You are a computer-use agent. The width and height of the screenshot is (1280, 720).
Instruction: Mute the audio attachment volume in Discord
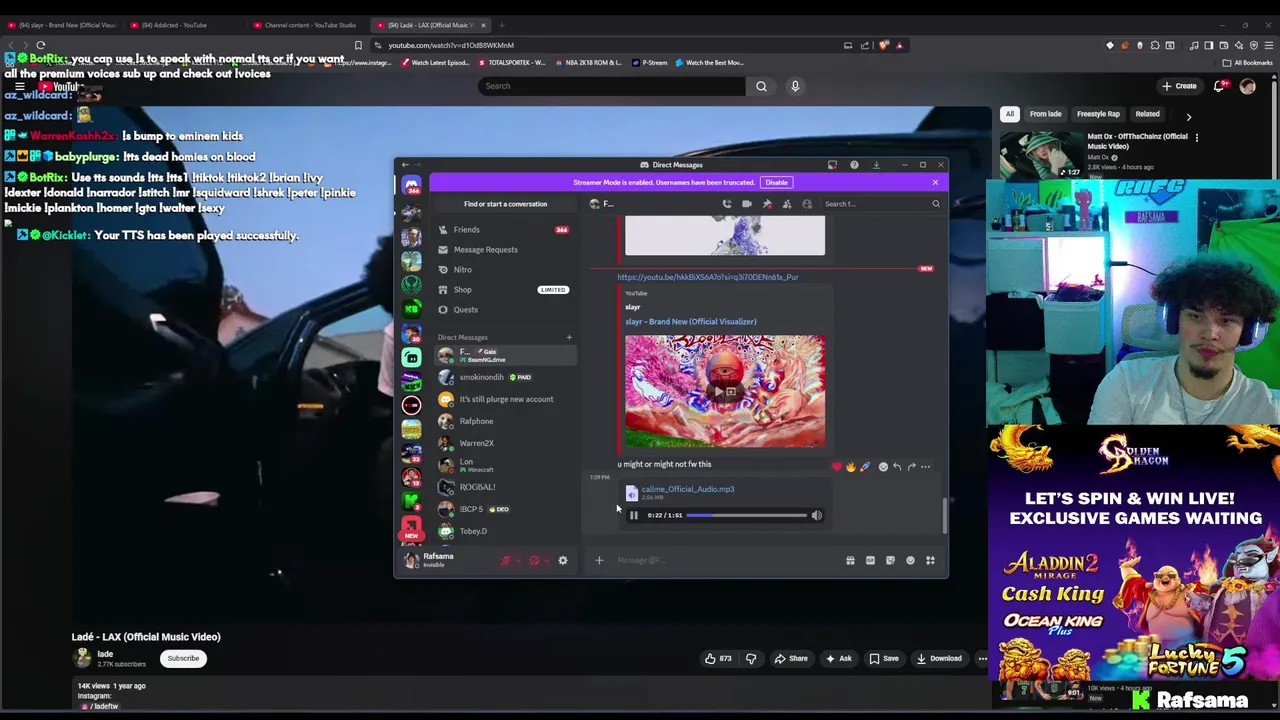pyautogui.click(x=816, y=515)
